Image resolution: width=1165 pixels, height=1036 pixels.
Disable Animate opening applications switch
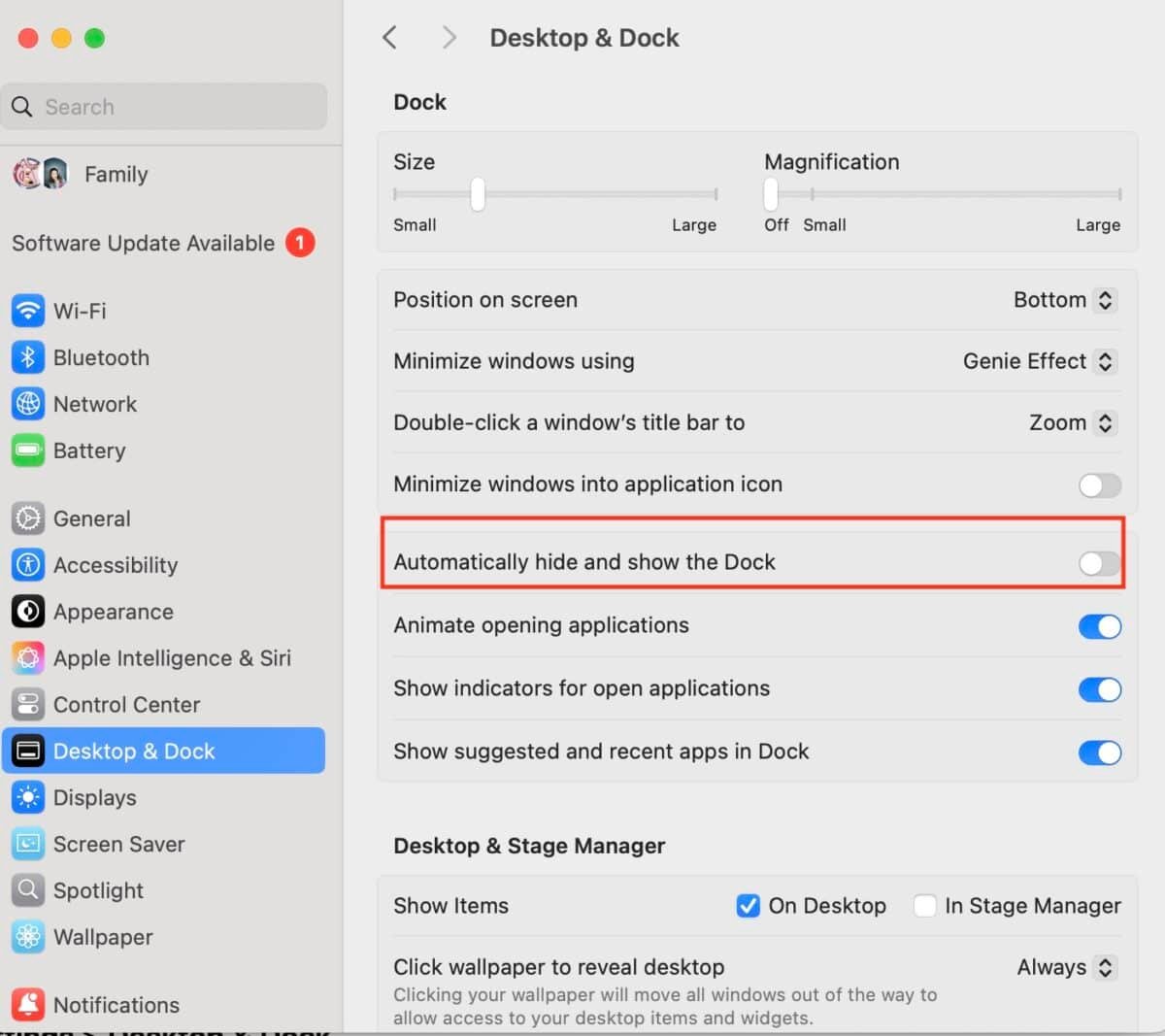[1100, 626]
